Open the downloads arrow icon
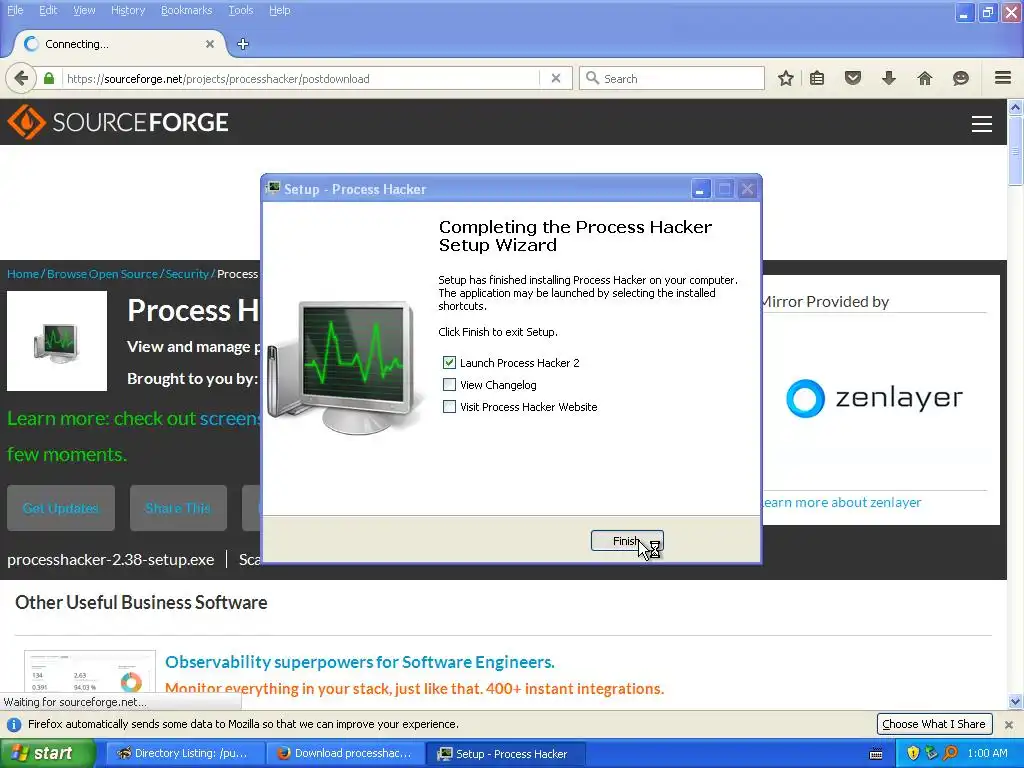The height and width of the screenshot is (768, 1024). [x=889, y=78]
